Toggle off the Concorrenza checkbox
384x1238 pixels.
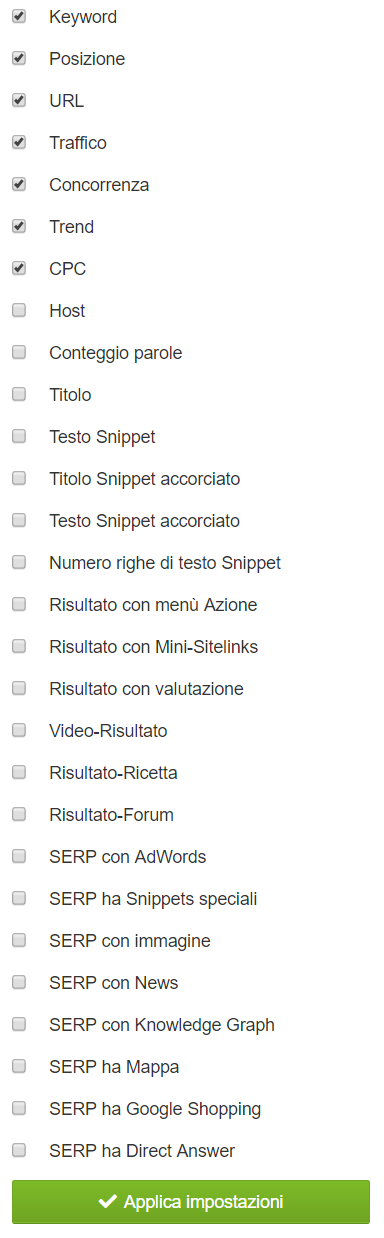tap(19, 184)
